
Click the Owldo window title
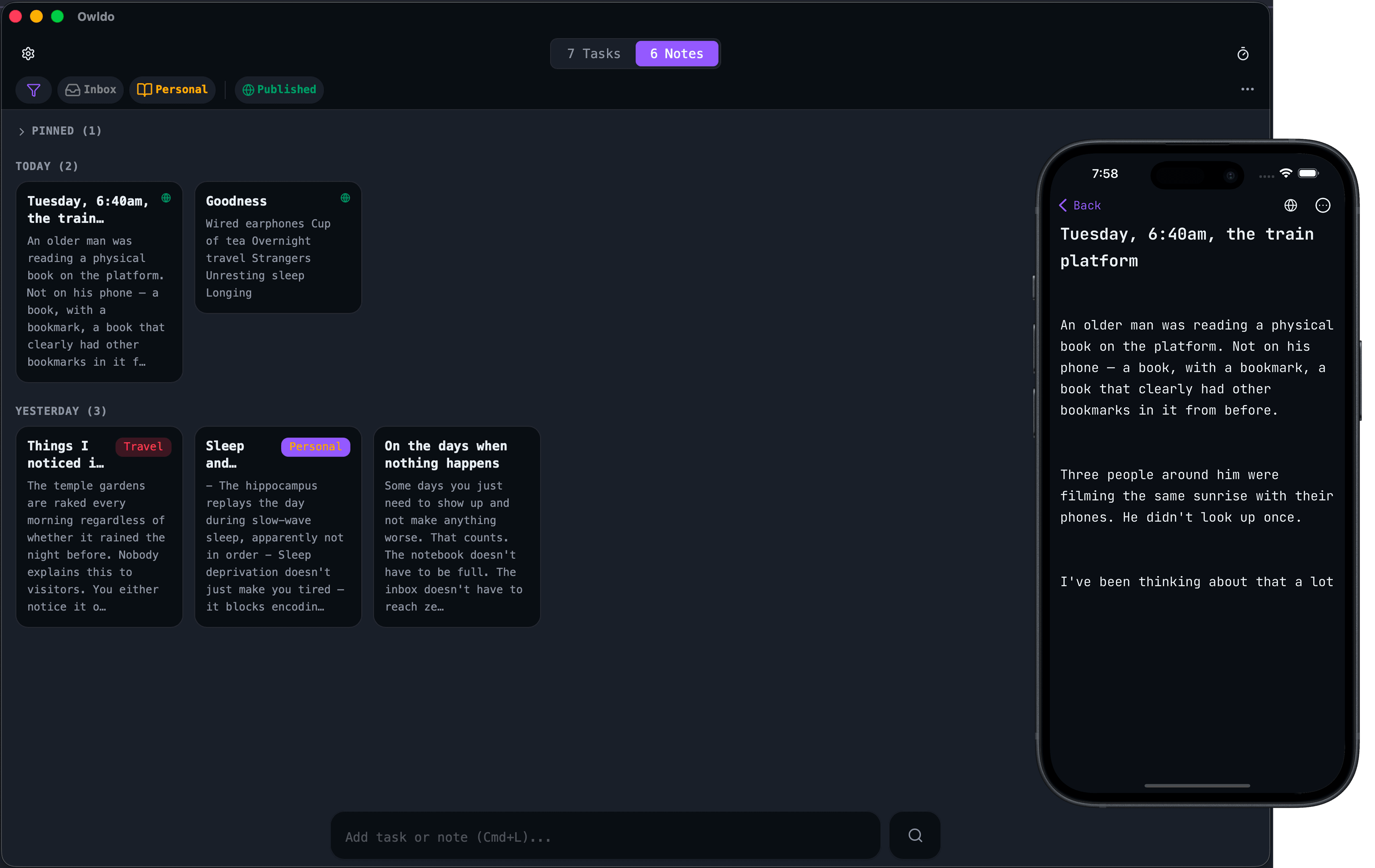[96, 16]
